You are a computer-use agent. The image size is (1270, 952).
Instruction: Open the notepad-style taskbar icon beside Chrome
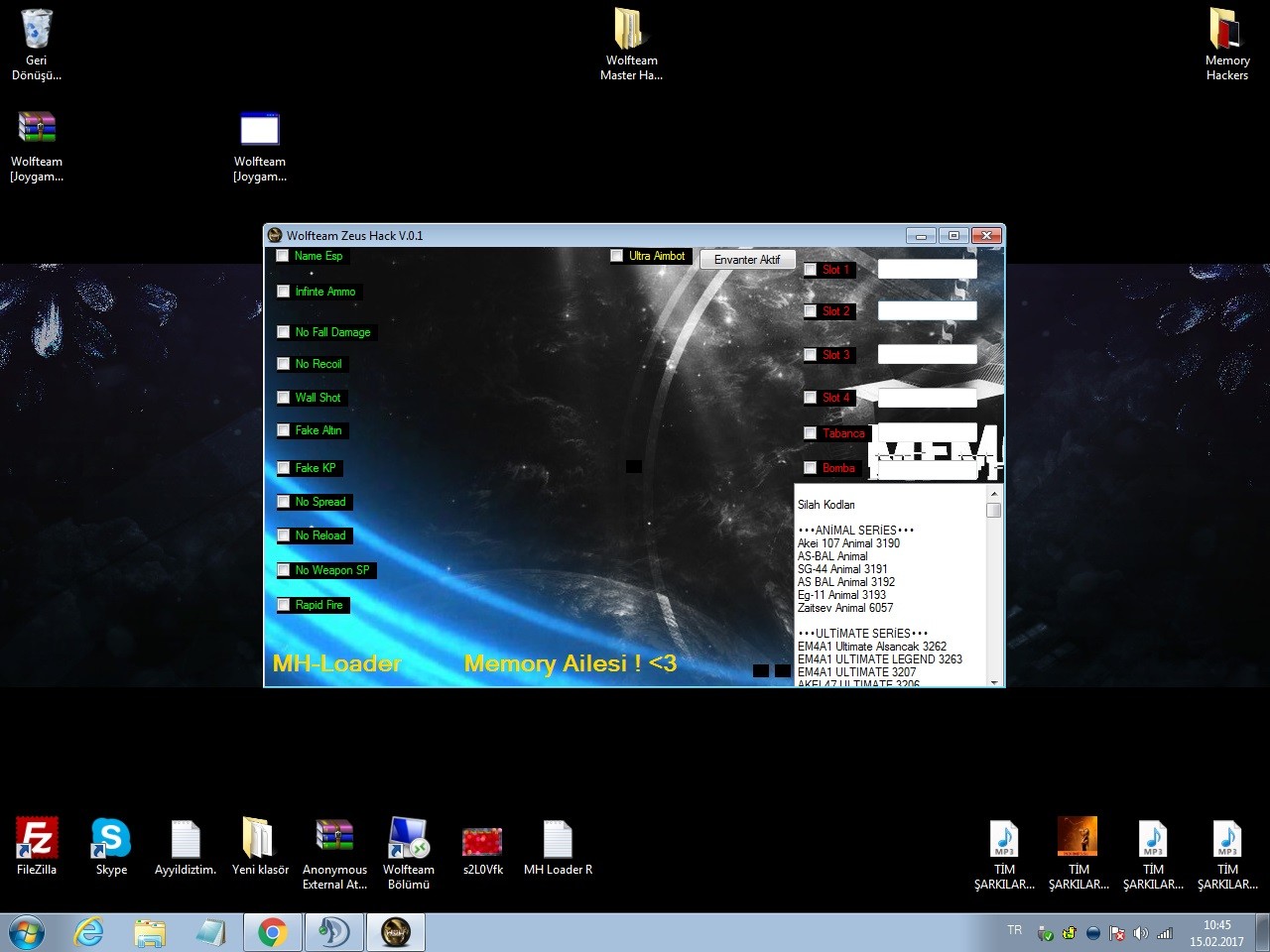click(210, 932)
